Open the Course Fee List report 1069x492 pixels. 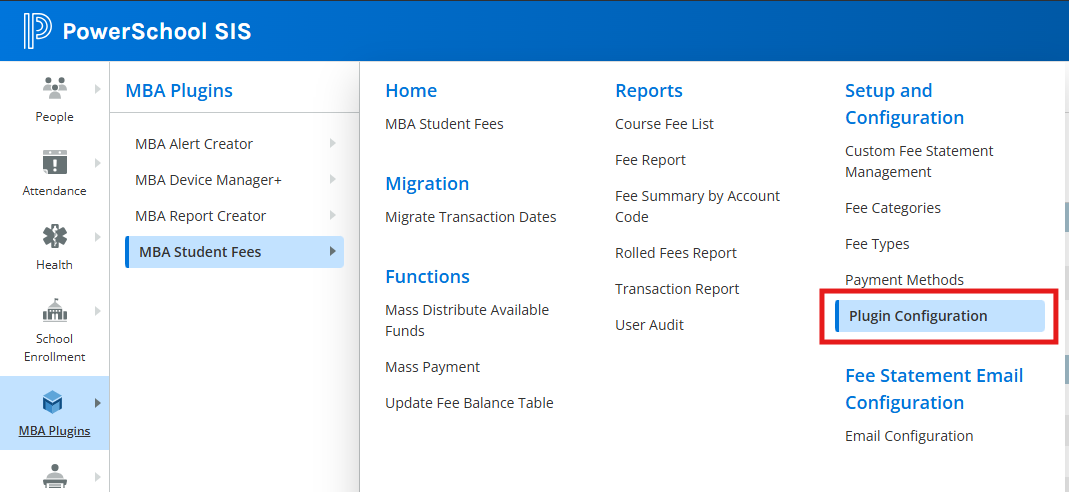(x=664, y=124)
